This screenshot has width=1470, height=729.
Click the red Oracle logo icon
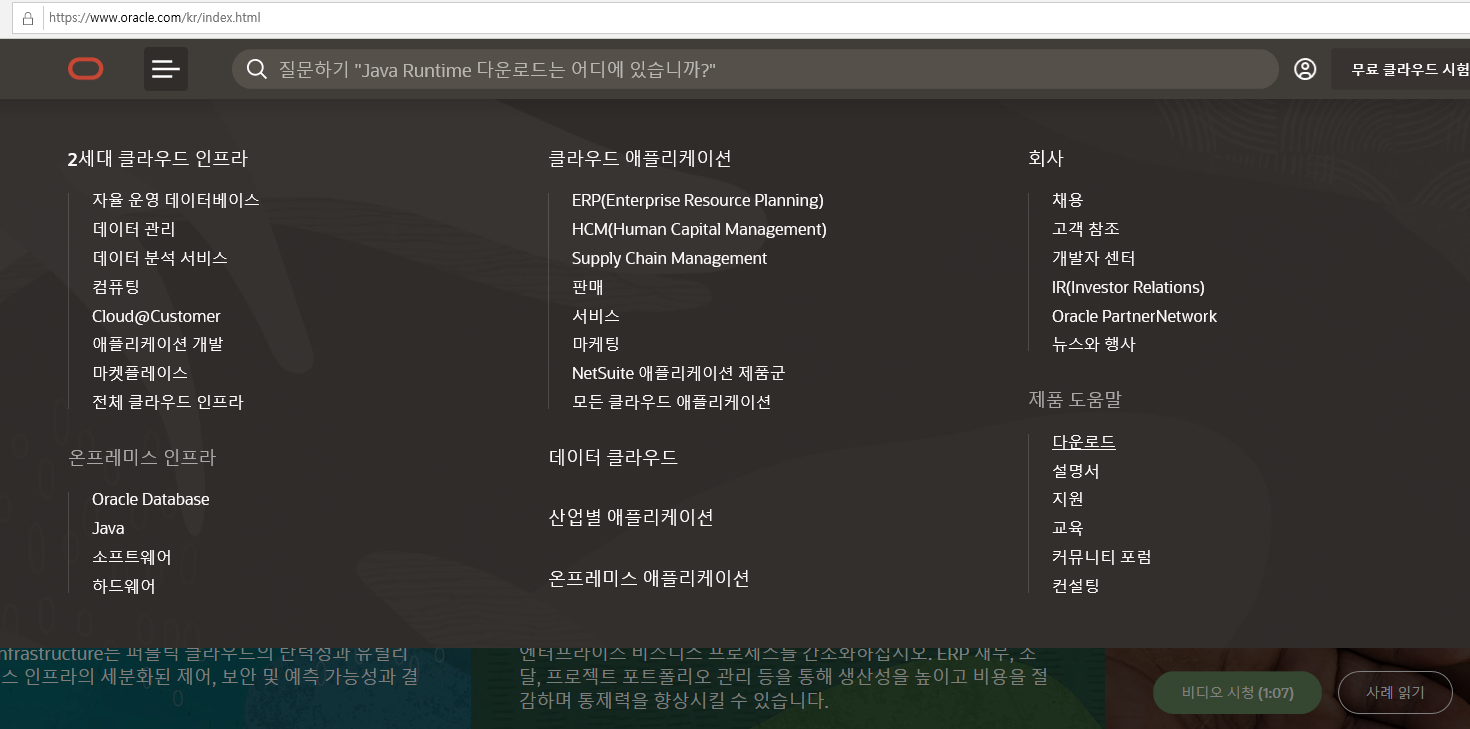[86, 69]
